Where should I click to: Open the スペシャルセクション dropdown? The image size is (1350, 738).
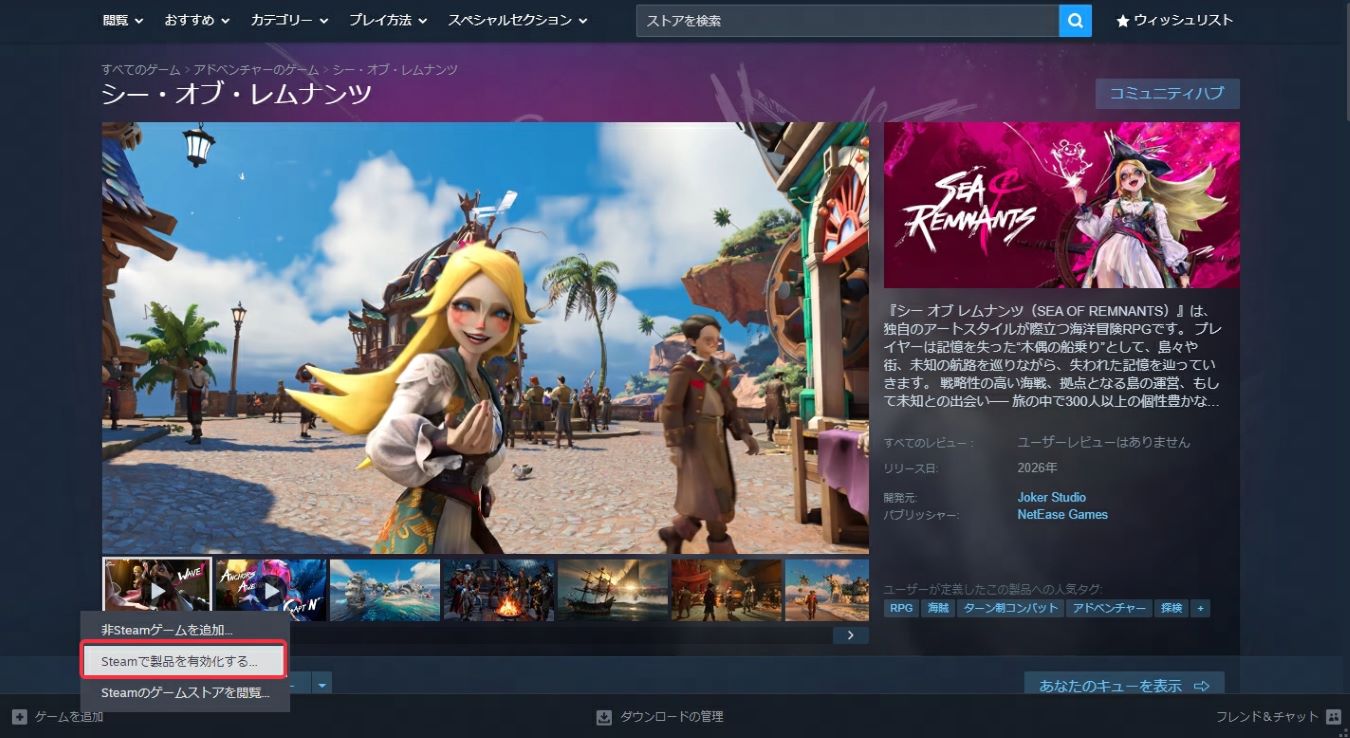[x=517, y=21]
